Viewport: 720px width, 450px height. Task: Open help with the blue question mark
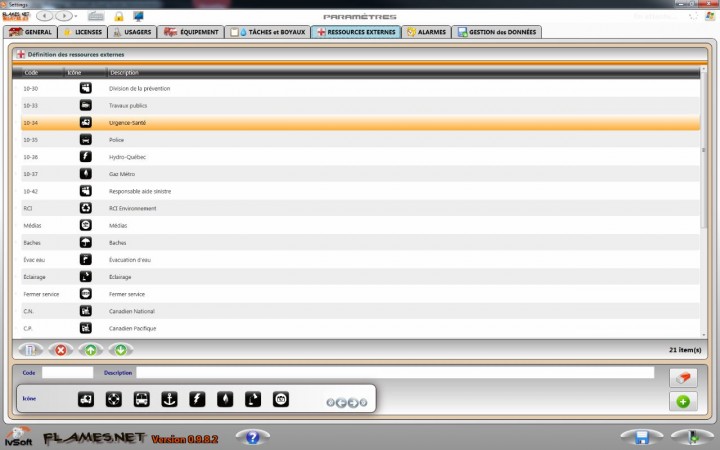tap(252, 437)
